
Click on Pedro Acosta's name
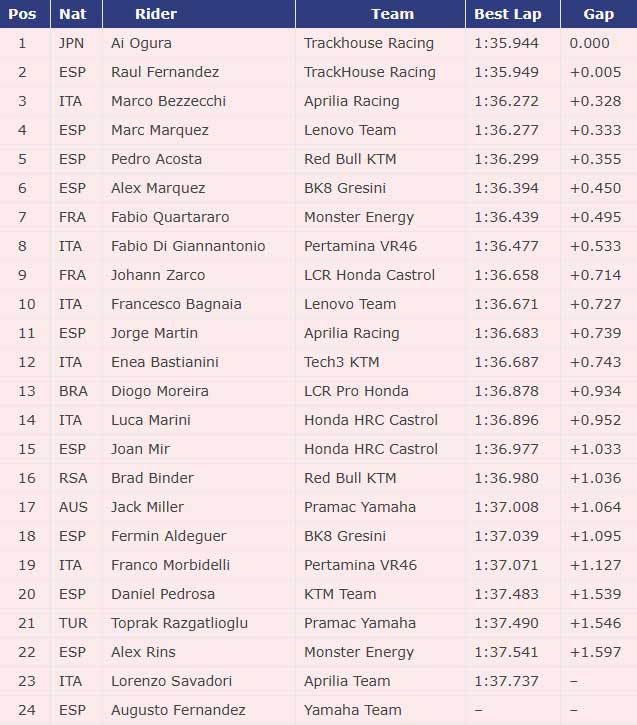point(156,159)
